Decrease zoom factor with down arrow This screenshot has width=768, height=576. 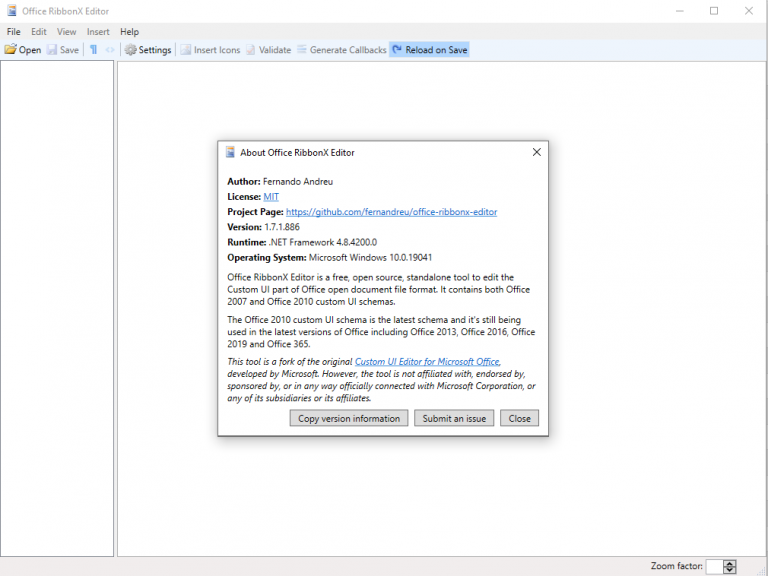coord(729,570)
